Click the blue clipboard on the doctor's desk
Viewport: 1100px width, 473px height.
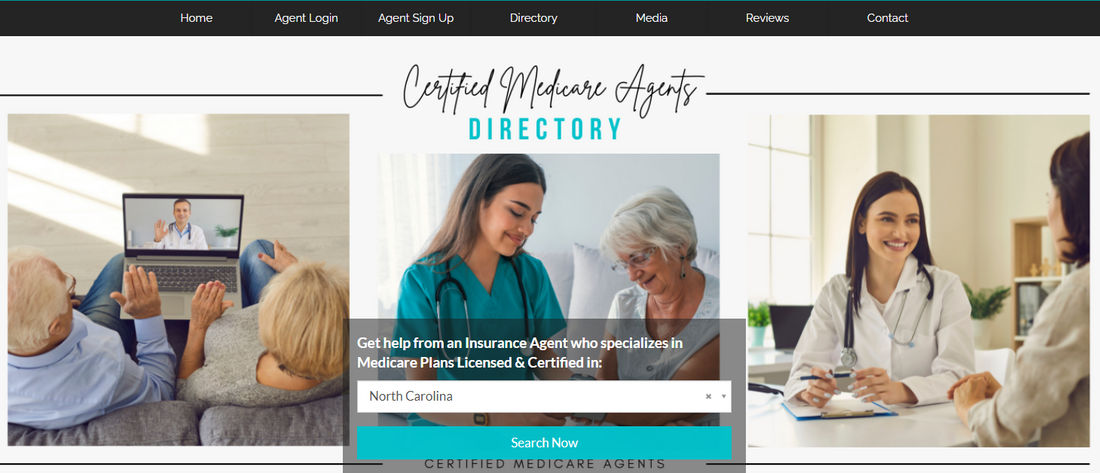tap(838, 408)
